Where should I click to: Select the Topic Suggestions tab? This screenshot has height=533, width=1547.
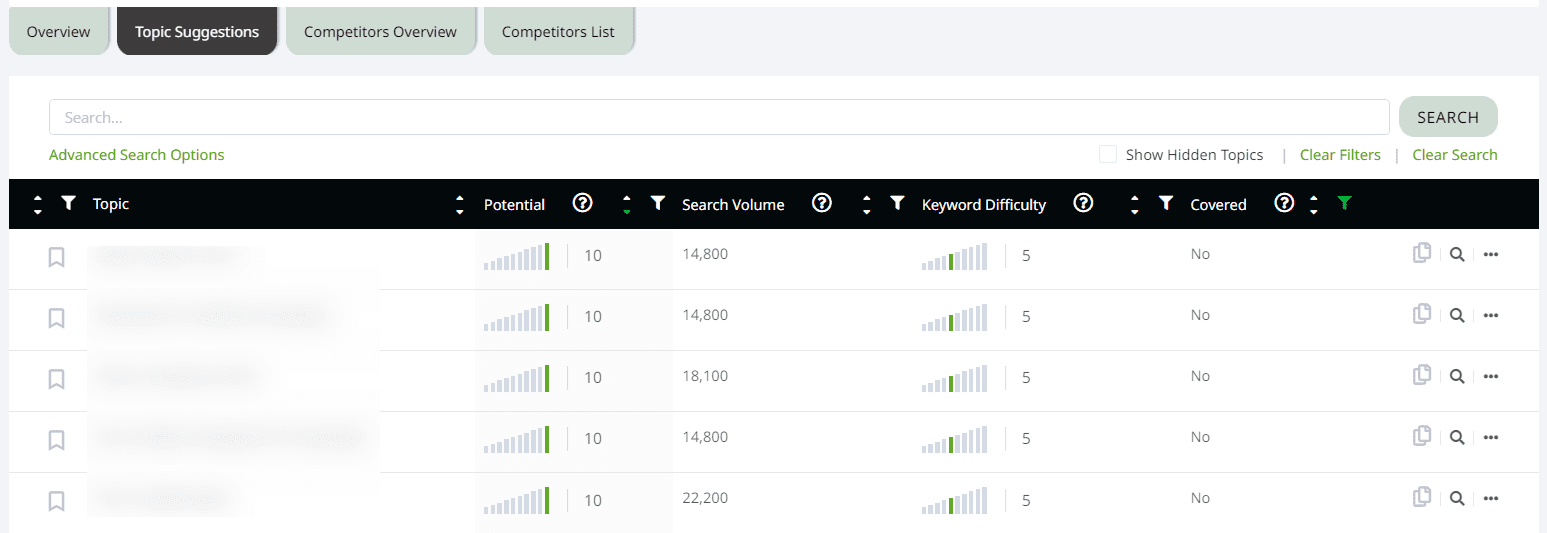coord(197,32)
